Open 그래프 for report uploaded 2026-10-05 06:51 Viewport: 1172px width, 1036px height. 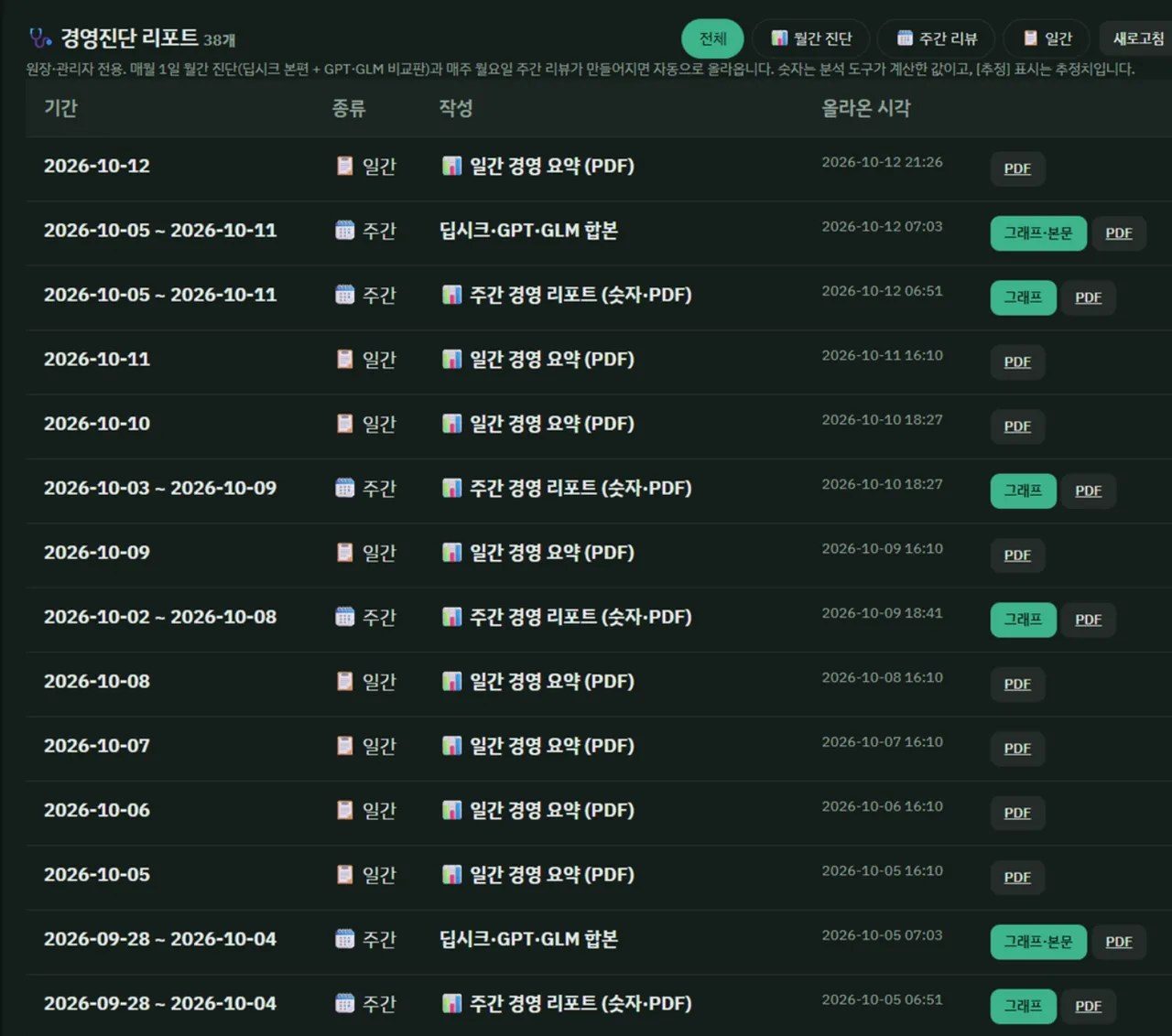click(1023, 1006)
